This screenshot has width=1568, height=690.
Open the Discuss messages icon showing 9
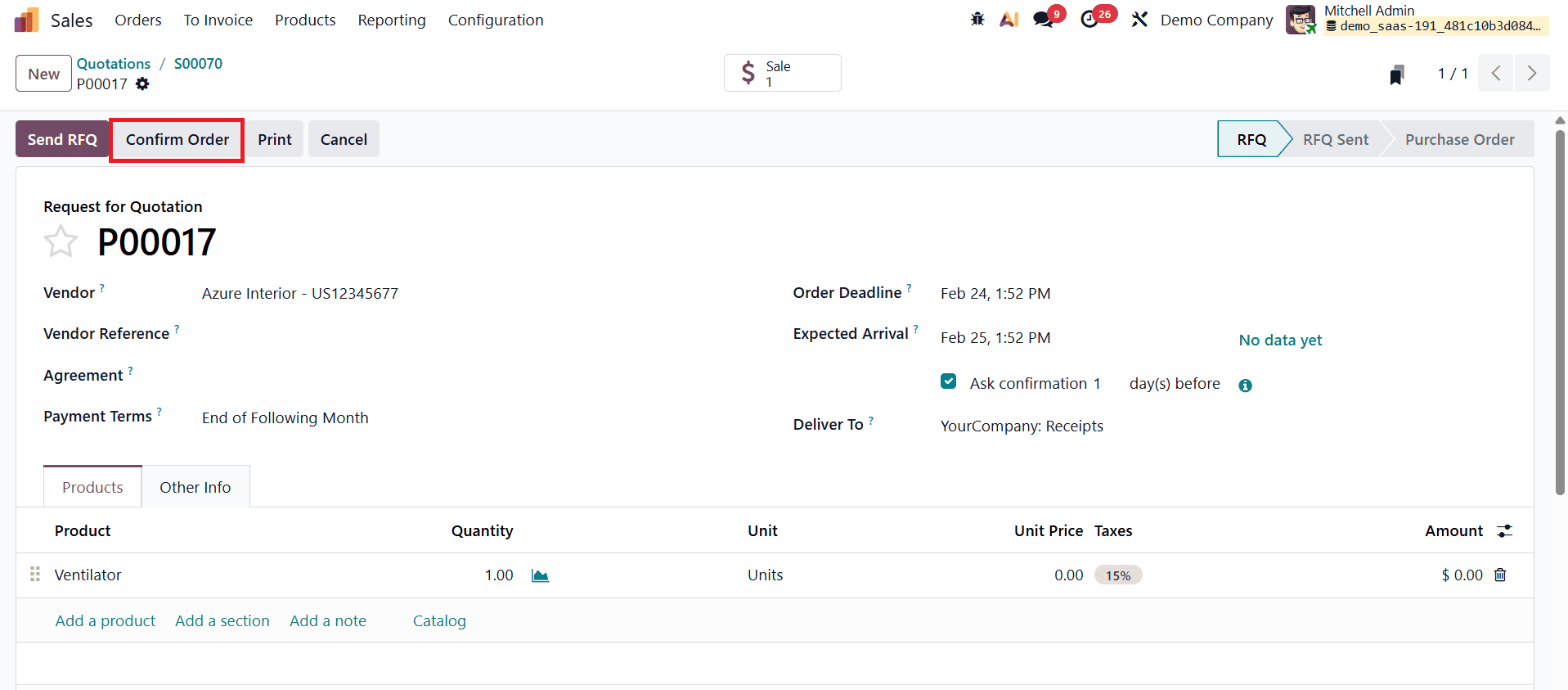click(x=1042, y=18)
